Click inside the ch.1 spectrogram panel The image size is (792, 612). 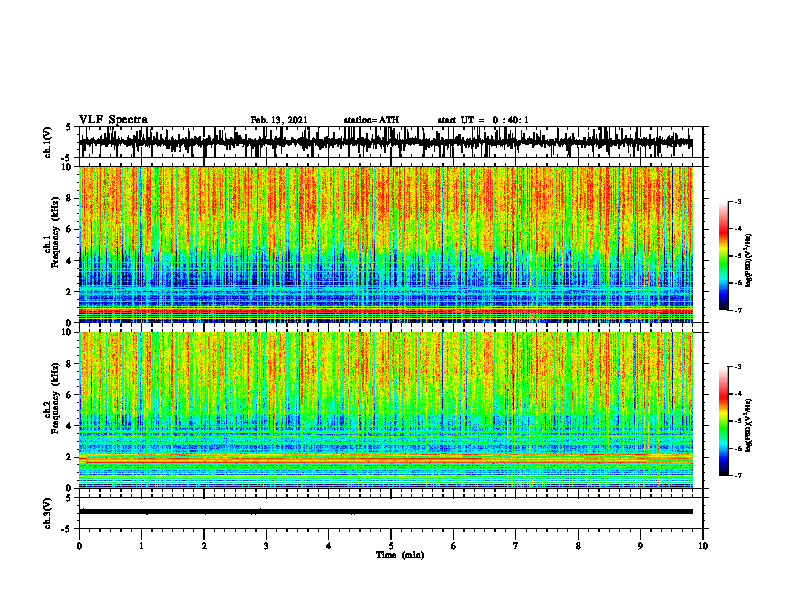[385, 244]
